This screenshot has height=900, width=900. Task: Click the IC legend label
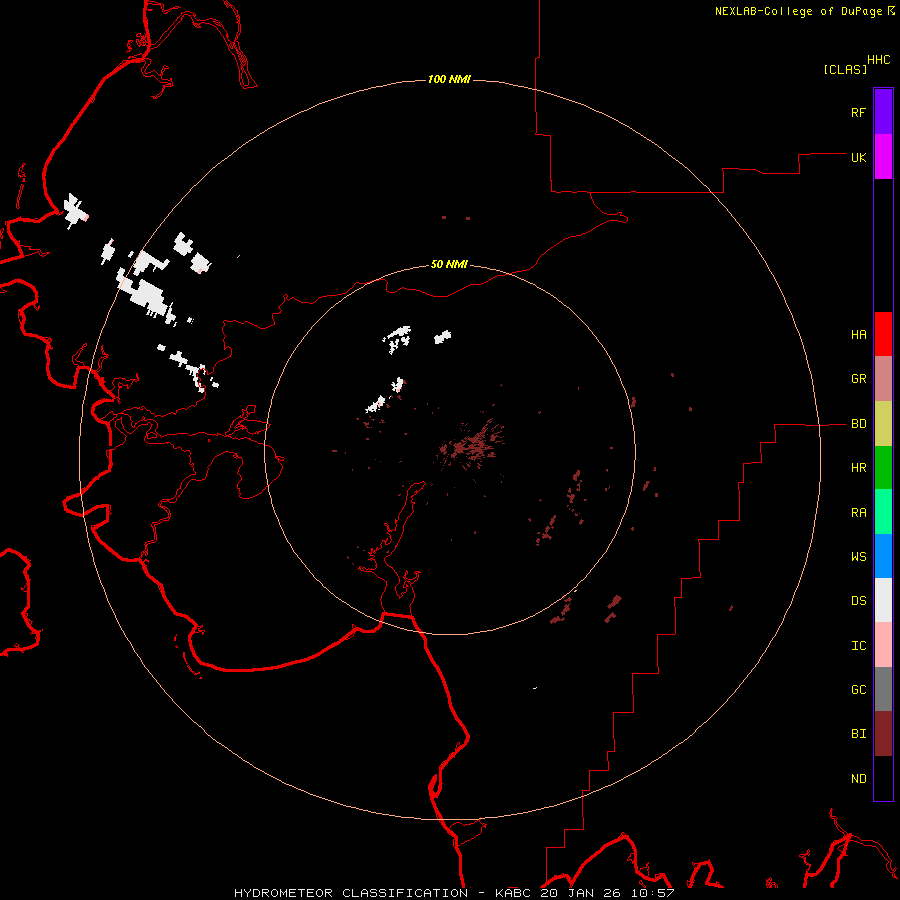point(858,645)
